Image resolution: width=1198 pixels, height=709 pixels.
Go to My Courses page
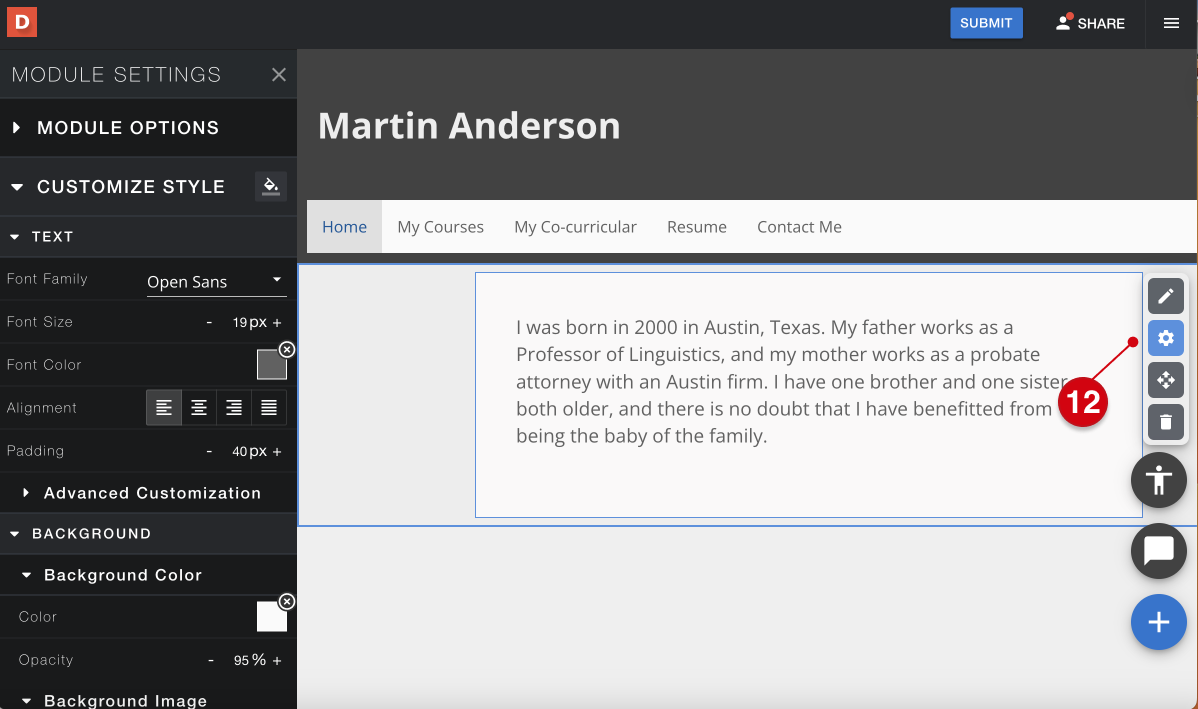click(x=440, y=227)
